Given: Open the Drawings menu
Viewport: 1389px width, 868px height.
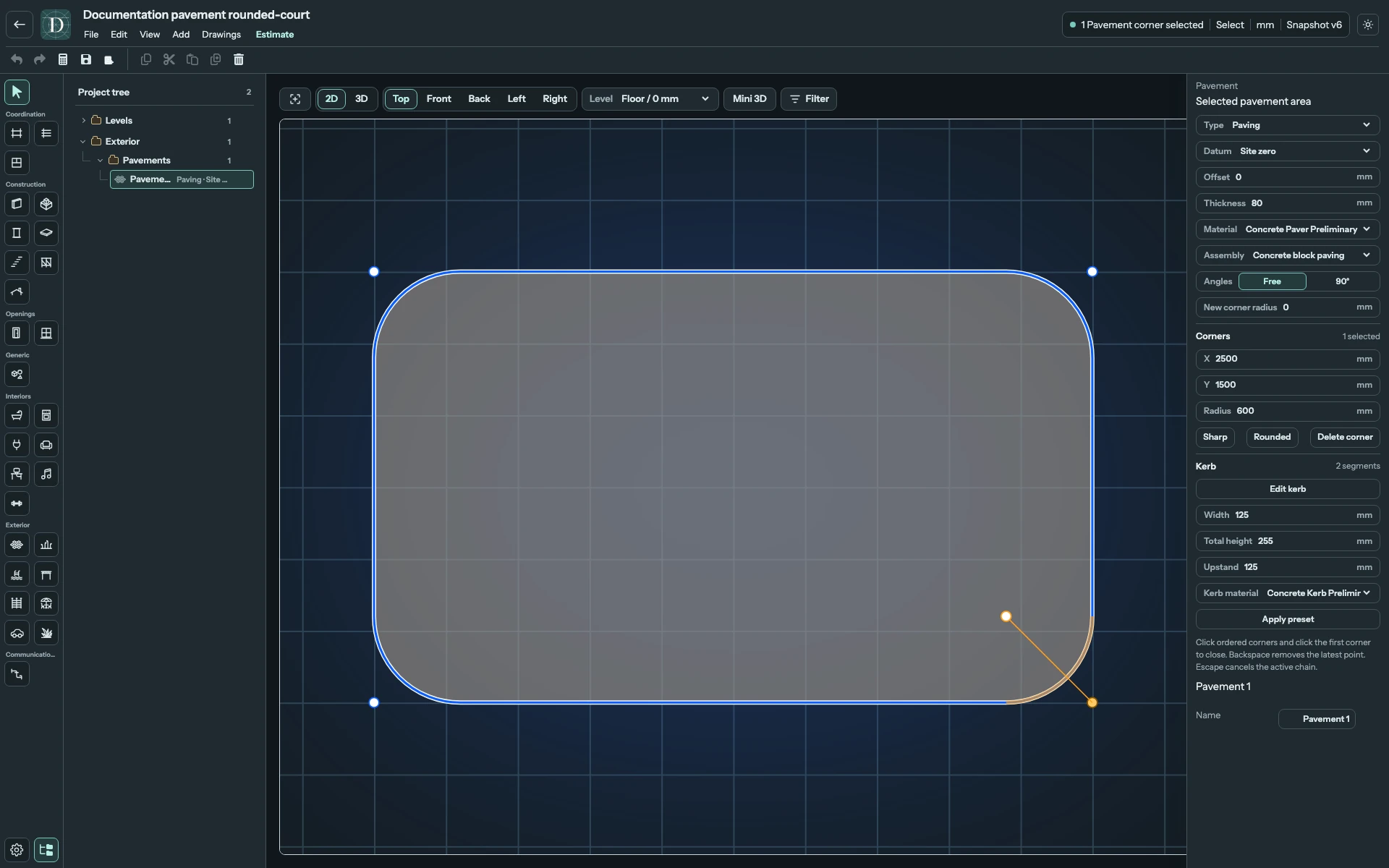Looking at the screenshot, I should click(x=221, y=35).
